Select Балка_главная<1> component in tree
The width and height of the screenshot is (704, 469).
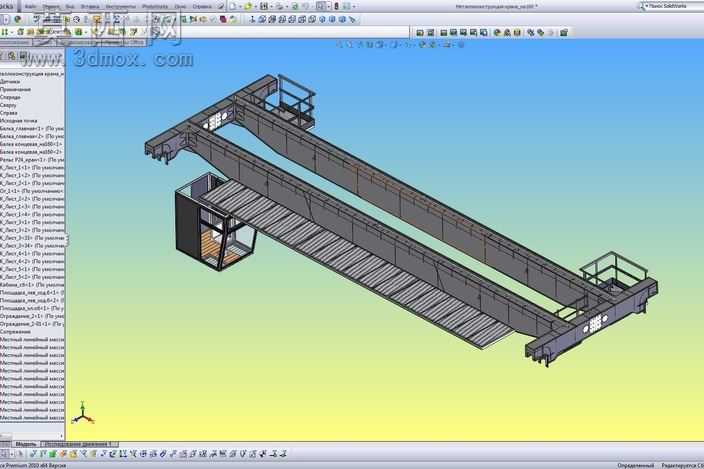coord(32,128)
